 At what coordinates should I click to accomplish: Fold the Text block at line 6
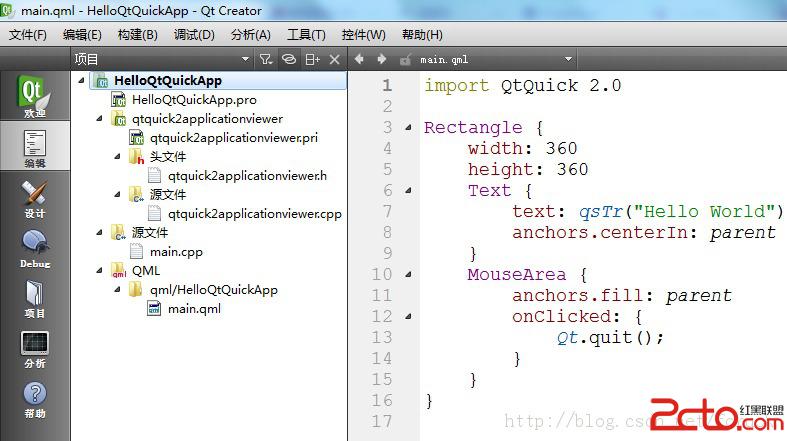409,191
